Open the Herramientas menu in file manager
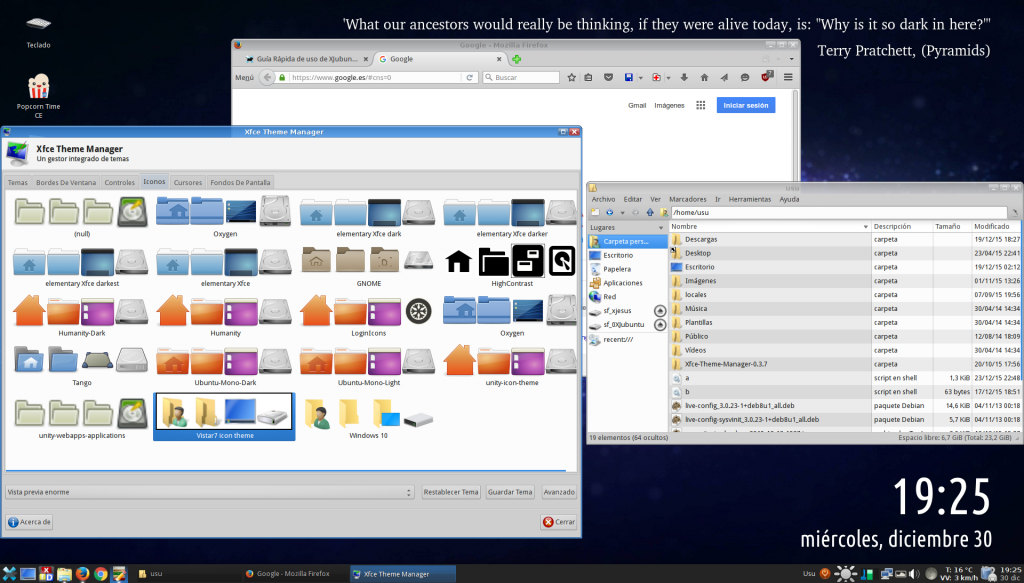This screenshot has width=1024, height=583. pyautogui.click(x=749, y=199)
